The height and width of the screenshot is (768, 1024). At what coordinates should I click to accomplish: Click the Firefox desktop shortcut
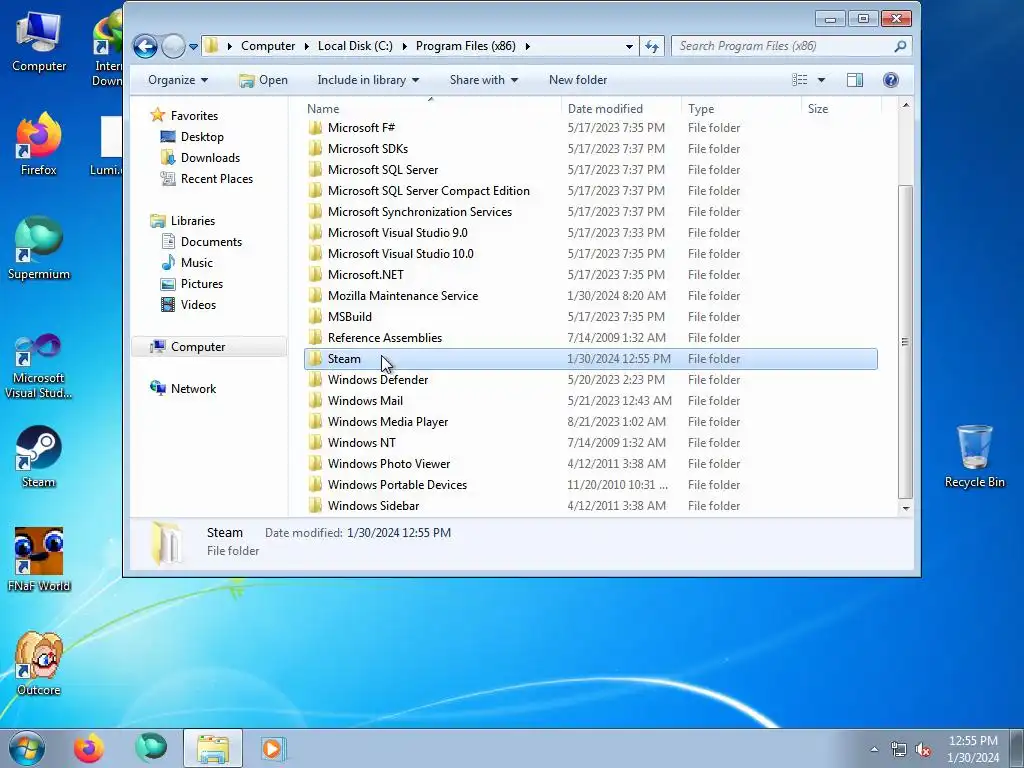39,144
